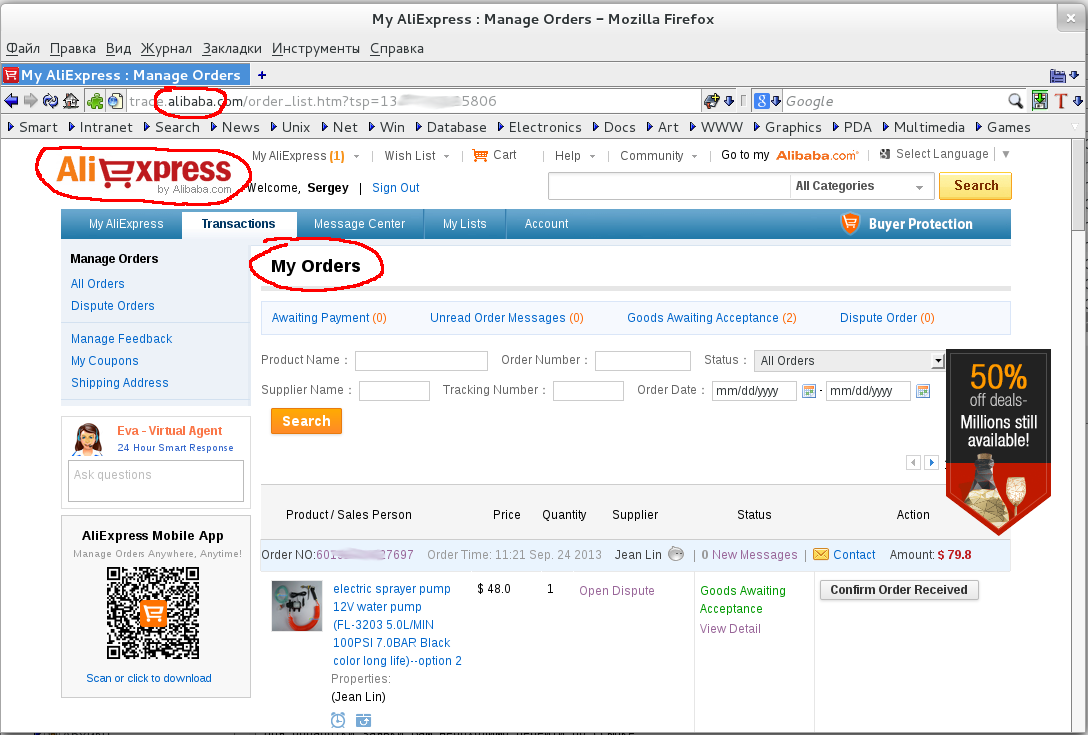Open the Dispute Orders link
The image size is (1088, 735).
[x=112, y=306]
